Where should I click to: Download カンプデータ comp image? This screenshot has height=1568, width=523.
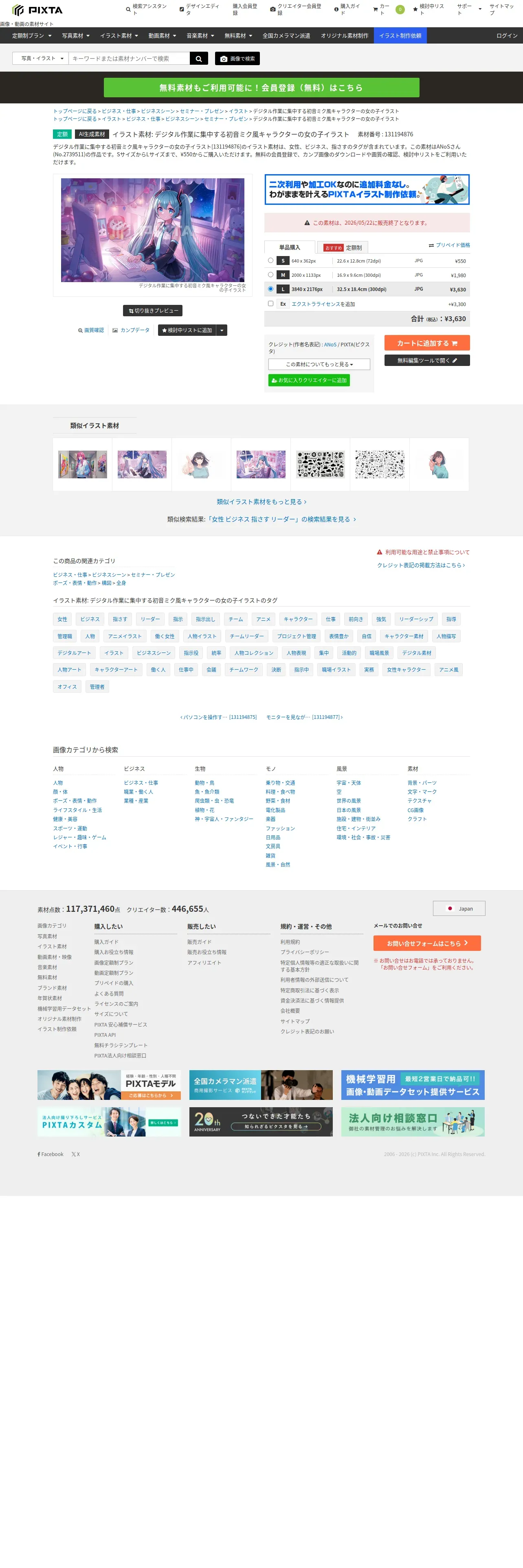pos(131,330)
